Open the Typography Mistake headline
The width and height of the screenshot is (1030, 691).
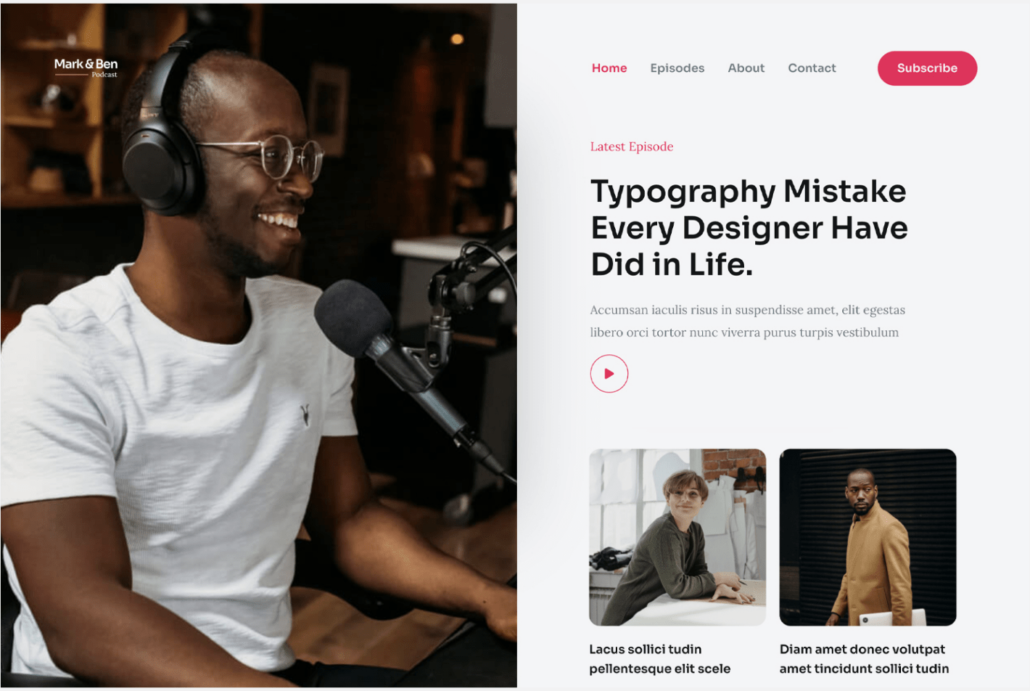[x=748, y=227]
